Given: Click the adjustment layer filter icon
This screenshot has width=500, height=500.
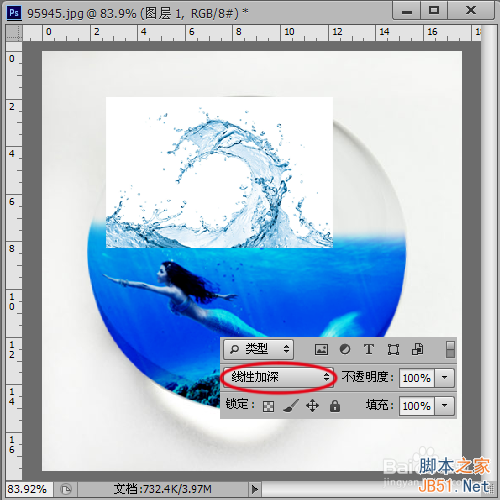Looking at the screenshot, I should (345, 349).
